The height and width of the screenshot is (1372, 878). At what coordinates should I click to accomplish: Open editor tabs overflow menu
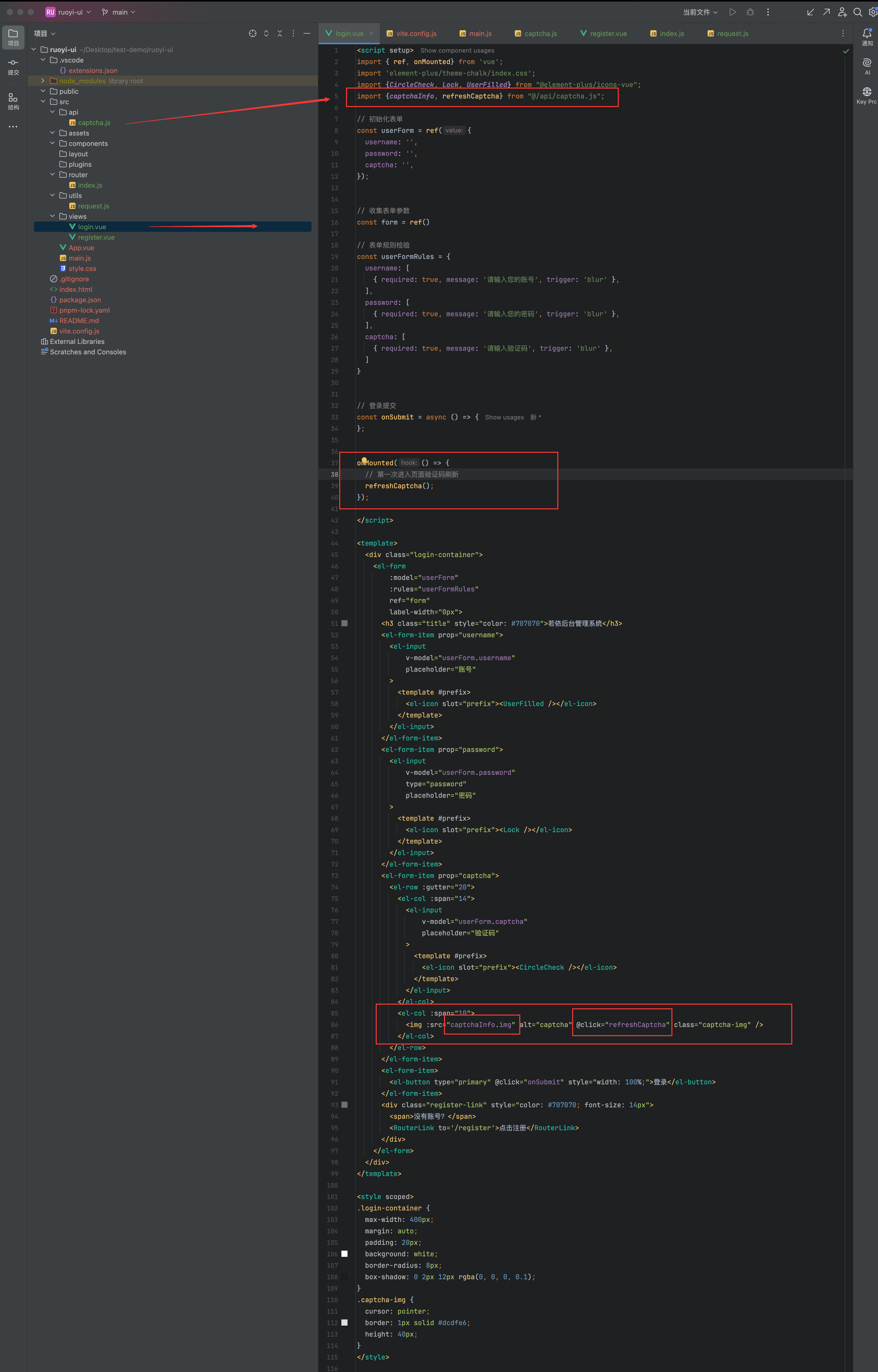[843, 34]
